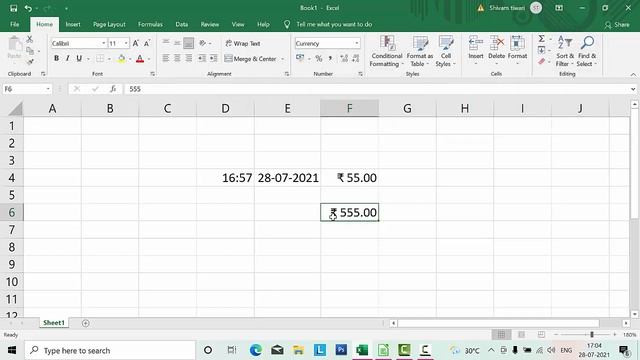Click the Fill down icon
Screen dimensions: 640x360
point(541,50)
